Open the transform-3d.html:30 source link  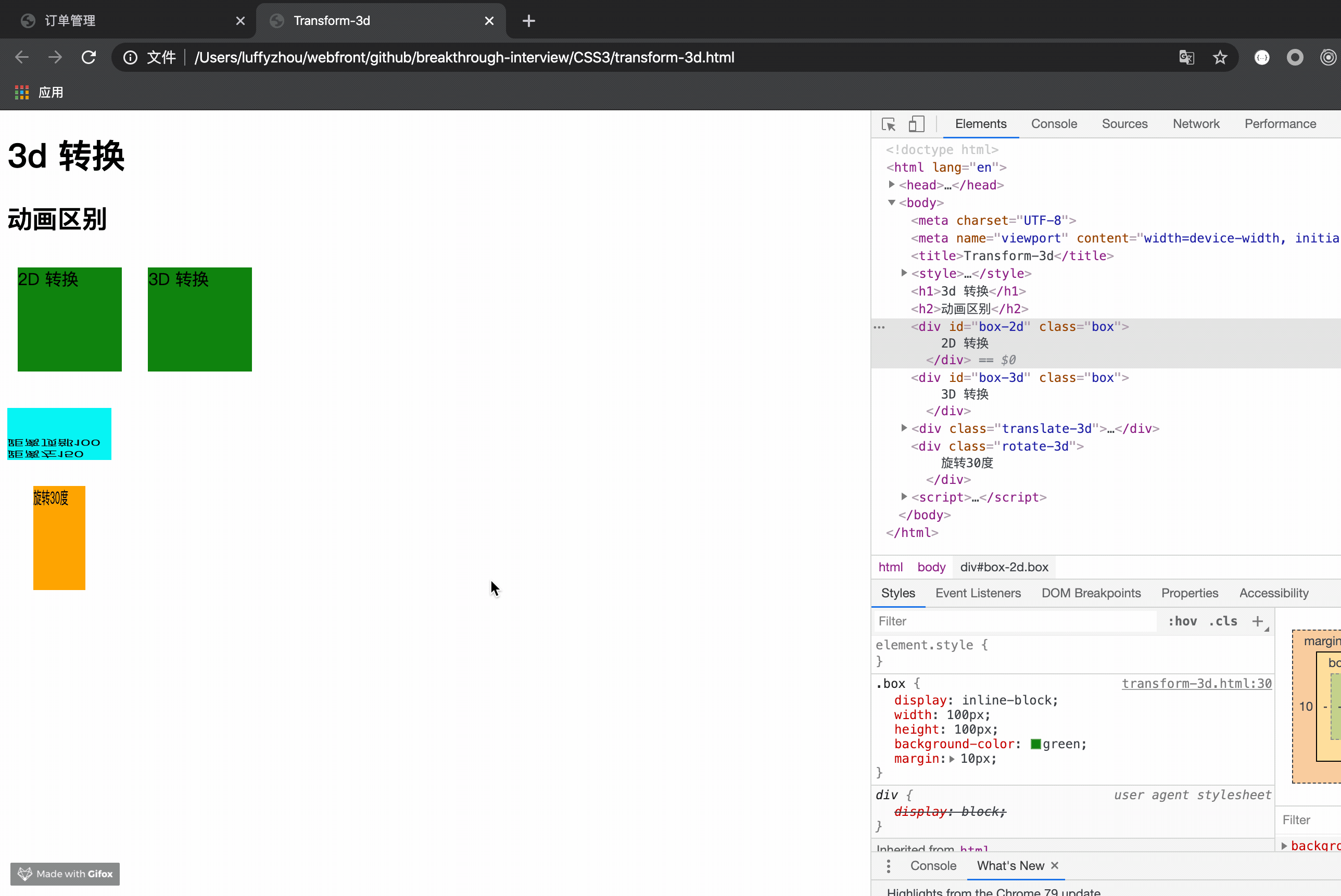click(1196, 683)
